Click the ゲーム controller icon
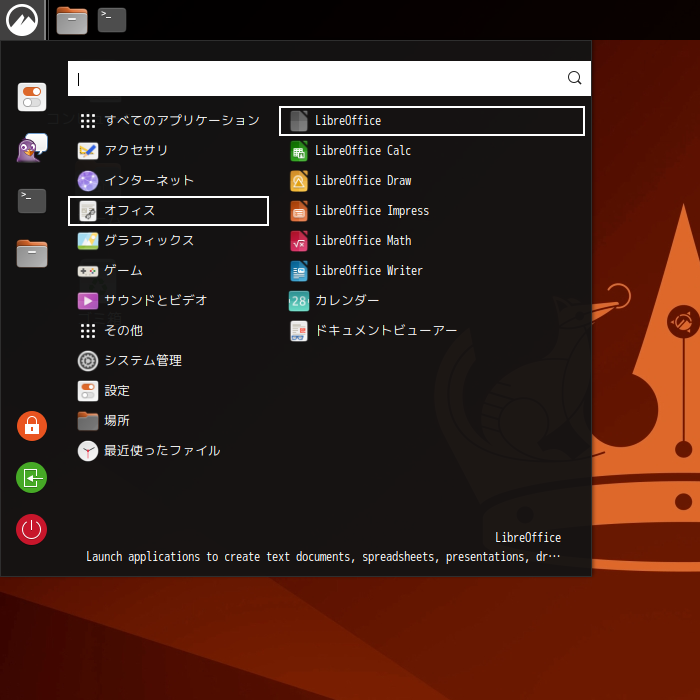The height and width of the screenshot is (700, 700). pyautogui.click(x=88, y=271)
